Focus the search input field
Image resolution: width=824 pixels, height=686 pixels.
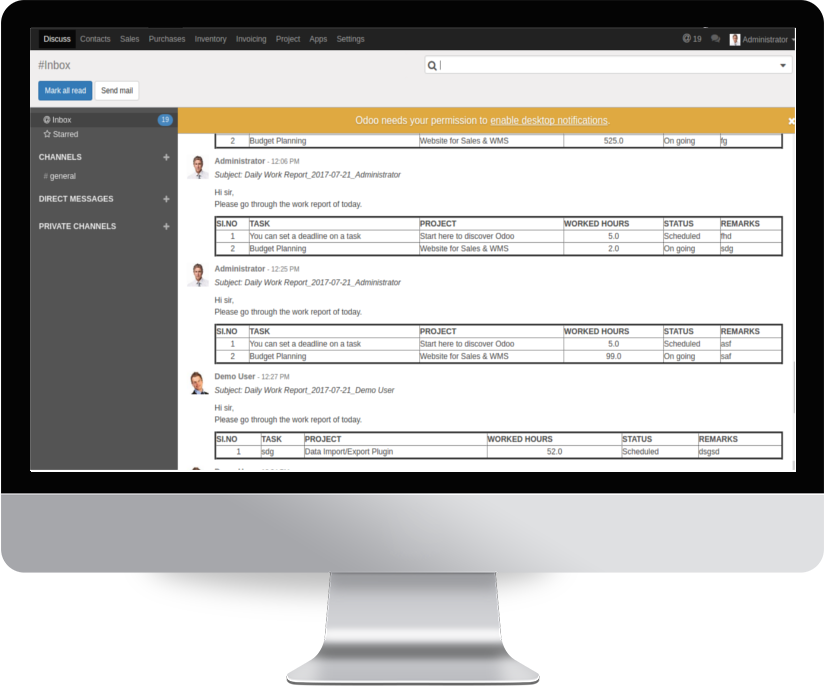607,66
